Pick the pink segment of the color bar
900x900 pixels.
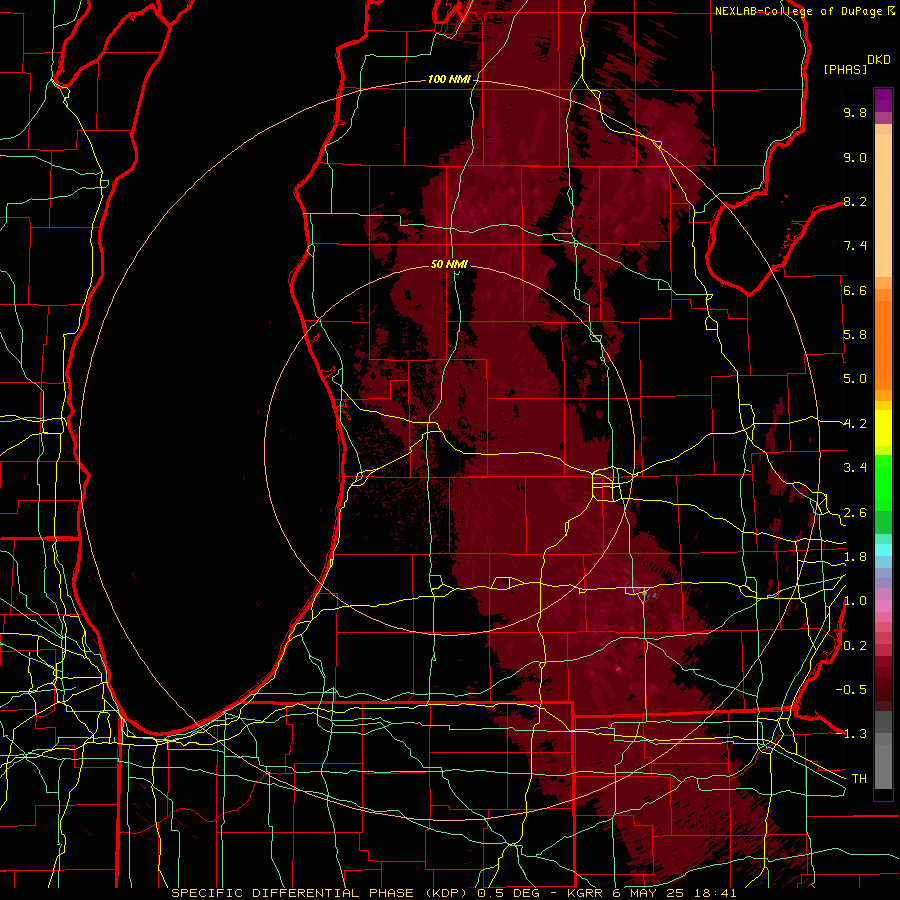pyautogui.click(x=883, y=606)
